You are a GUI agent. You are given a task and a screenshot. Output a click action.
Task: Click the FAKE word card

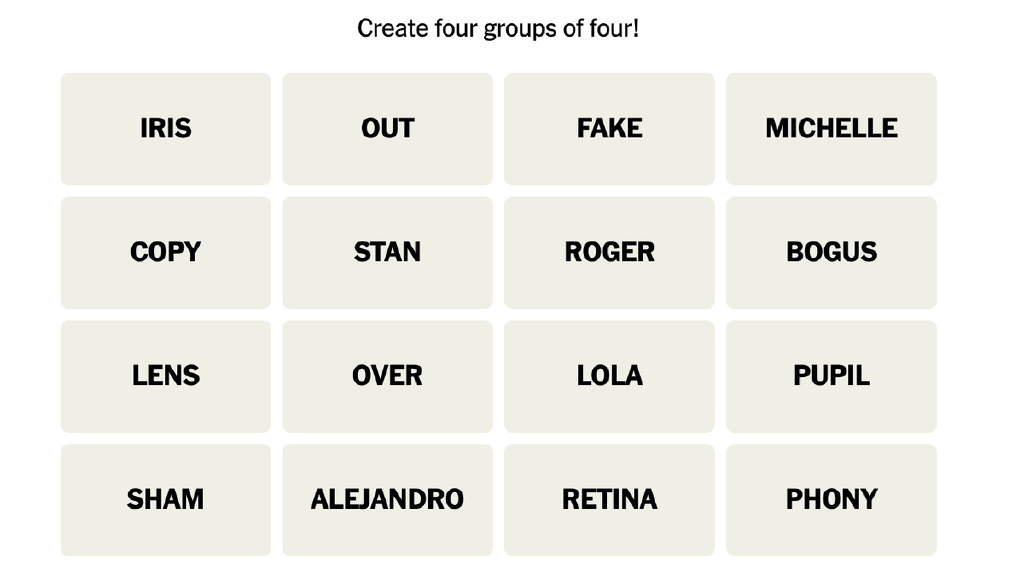tap(609, 129)
